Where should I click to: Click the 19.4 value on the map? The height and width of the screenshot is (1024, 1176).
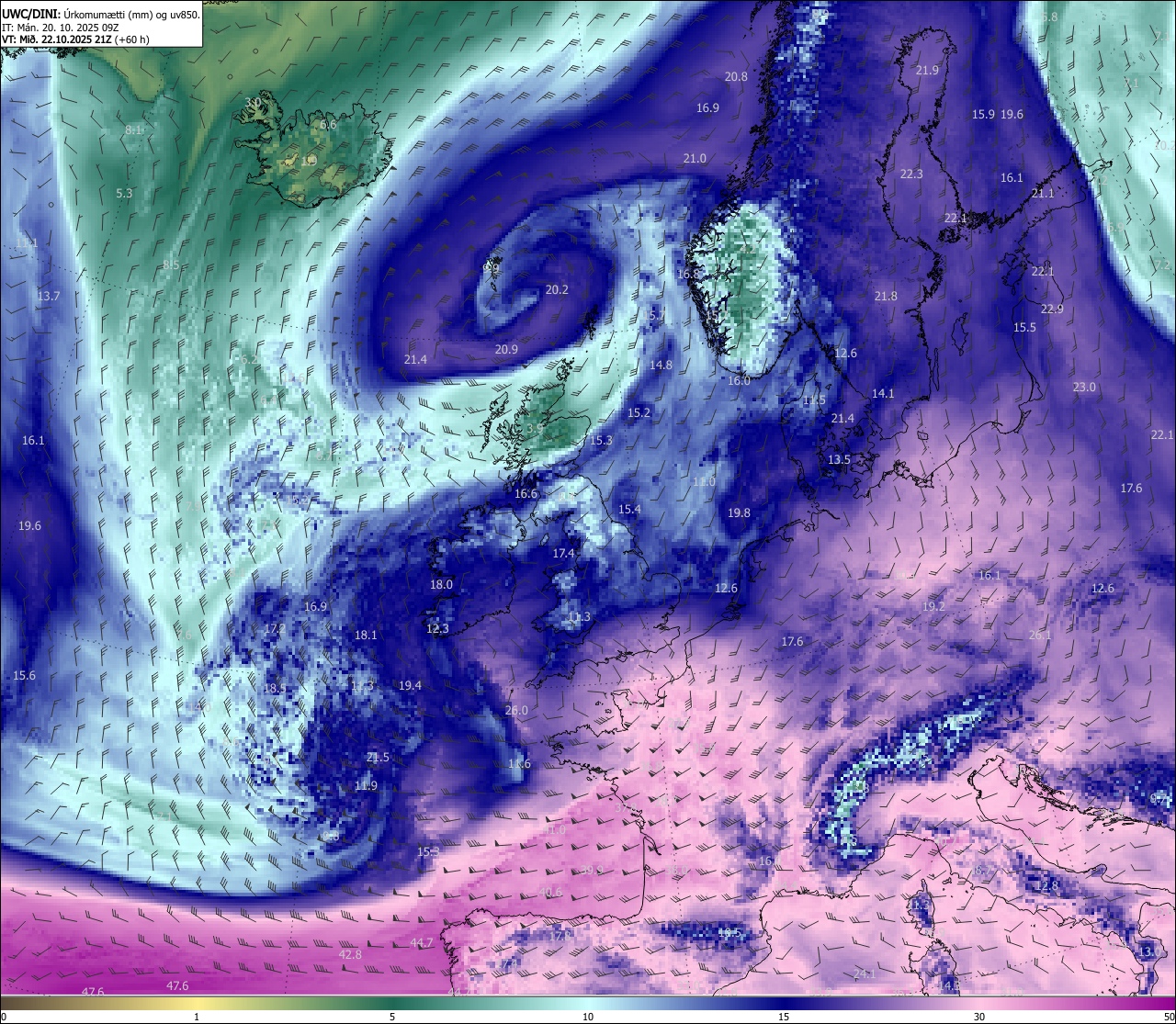[x=410, y=685]
